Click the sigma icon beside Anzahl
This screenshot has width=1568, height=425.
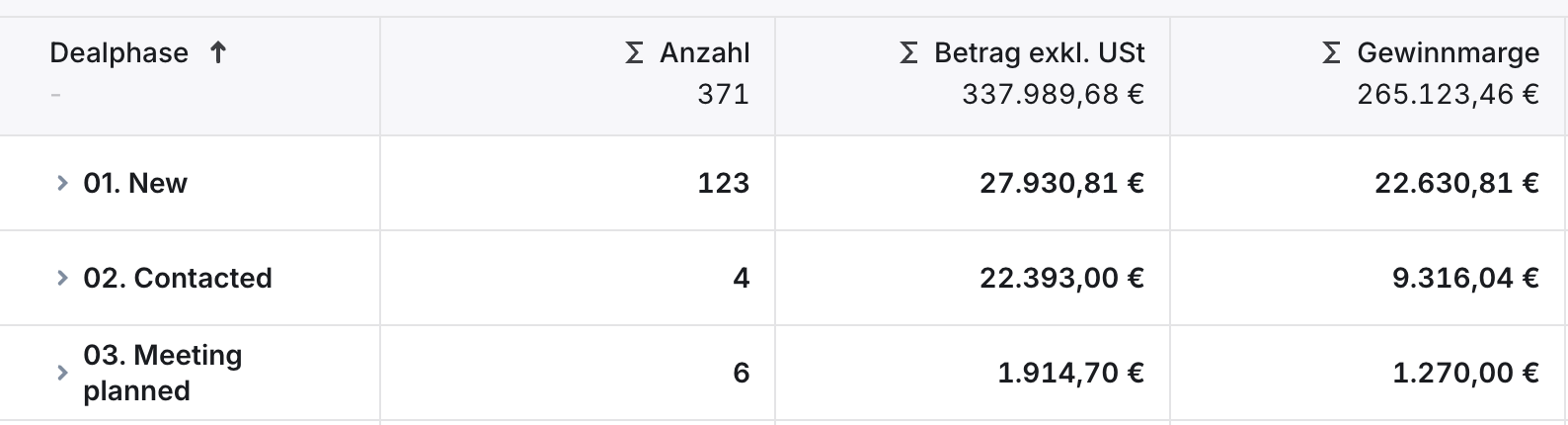point(635,52)
